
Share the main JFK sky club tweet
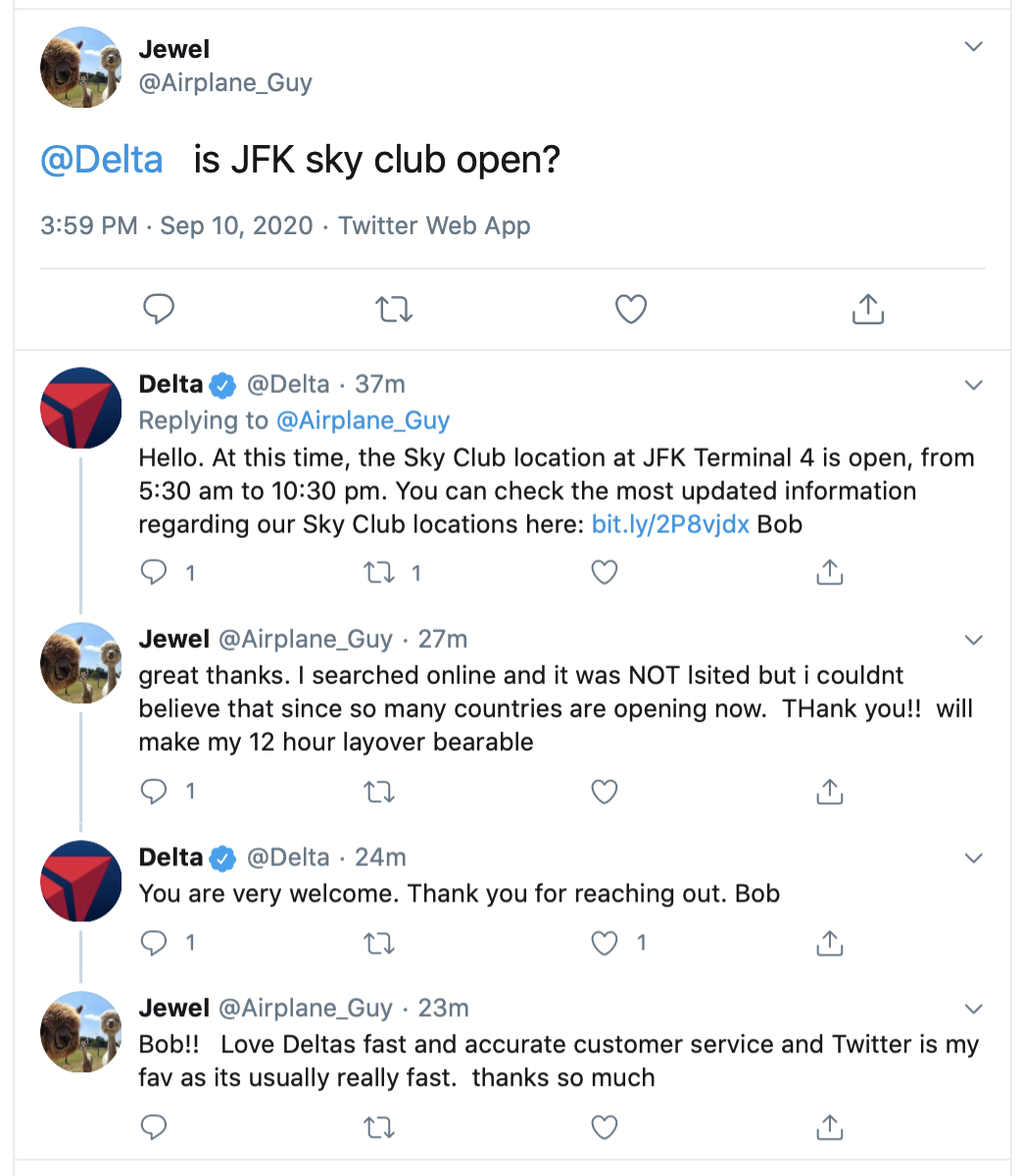[x=868, y=310]
